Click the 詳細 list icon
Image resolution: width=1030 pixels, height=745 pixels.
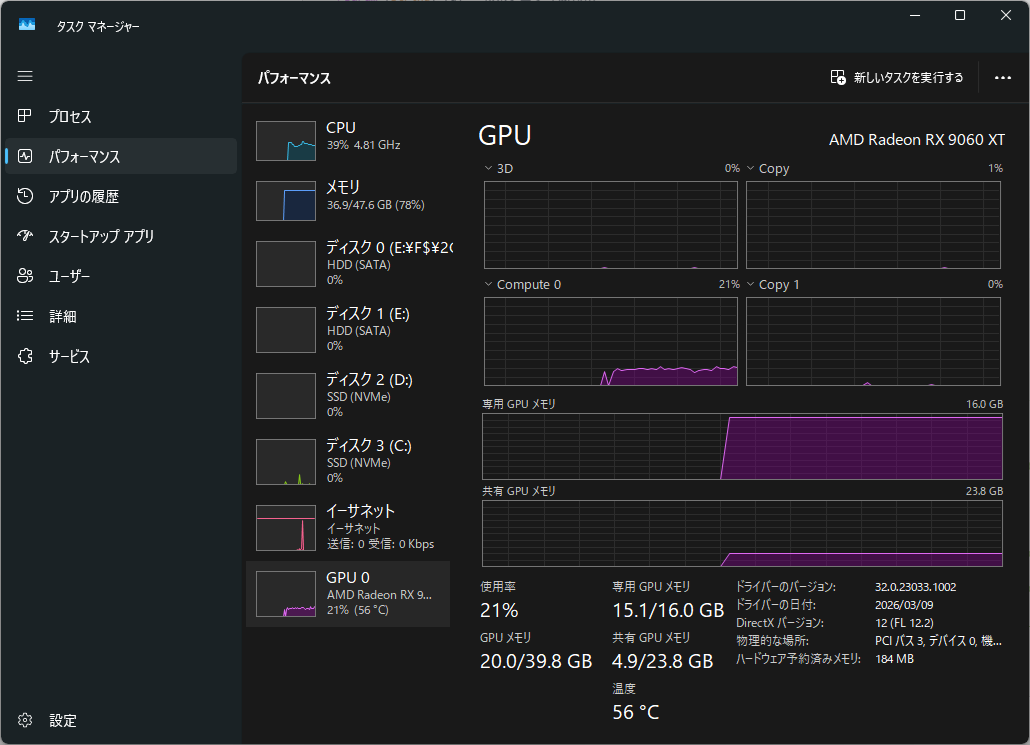click(25, 316)
